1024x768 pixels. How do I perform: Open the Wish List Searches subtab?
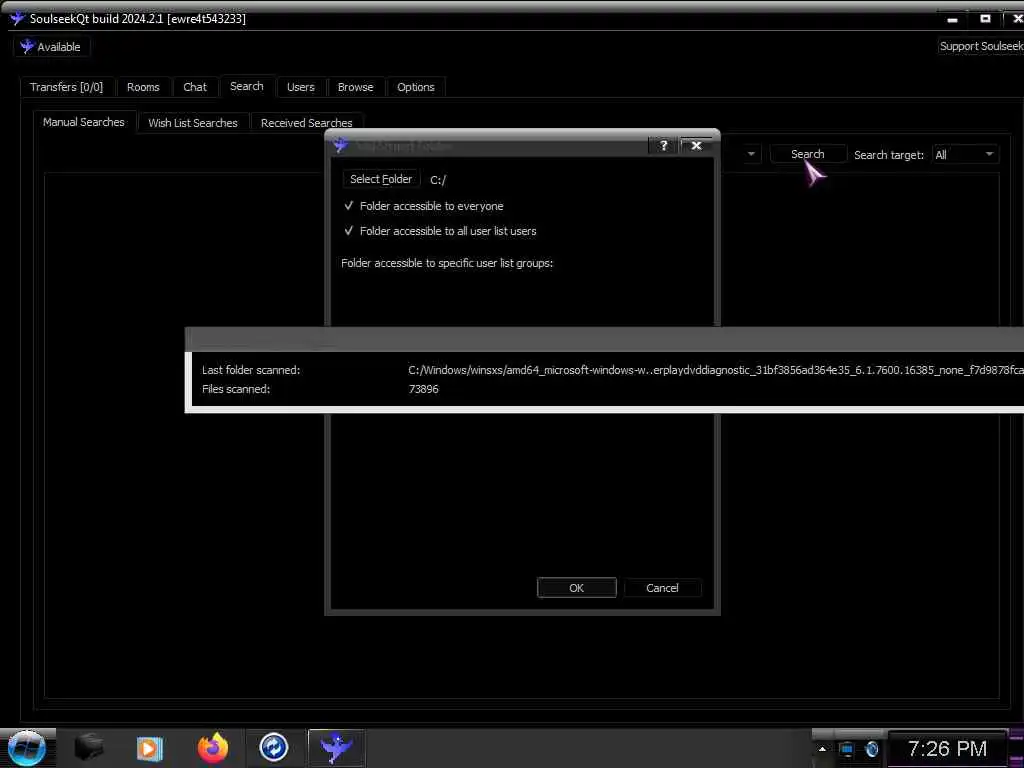pyautogui.click(x=193, y=123)
